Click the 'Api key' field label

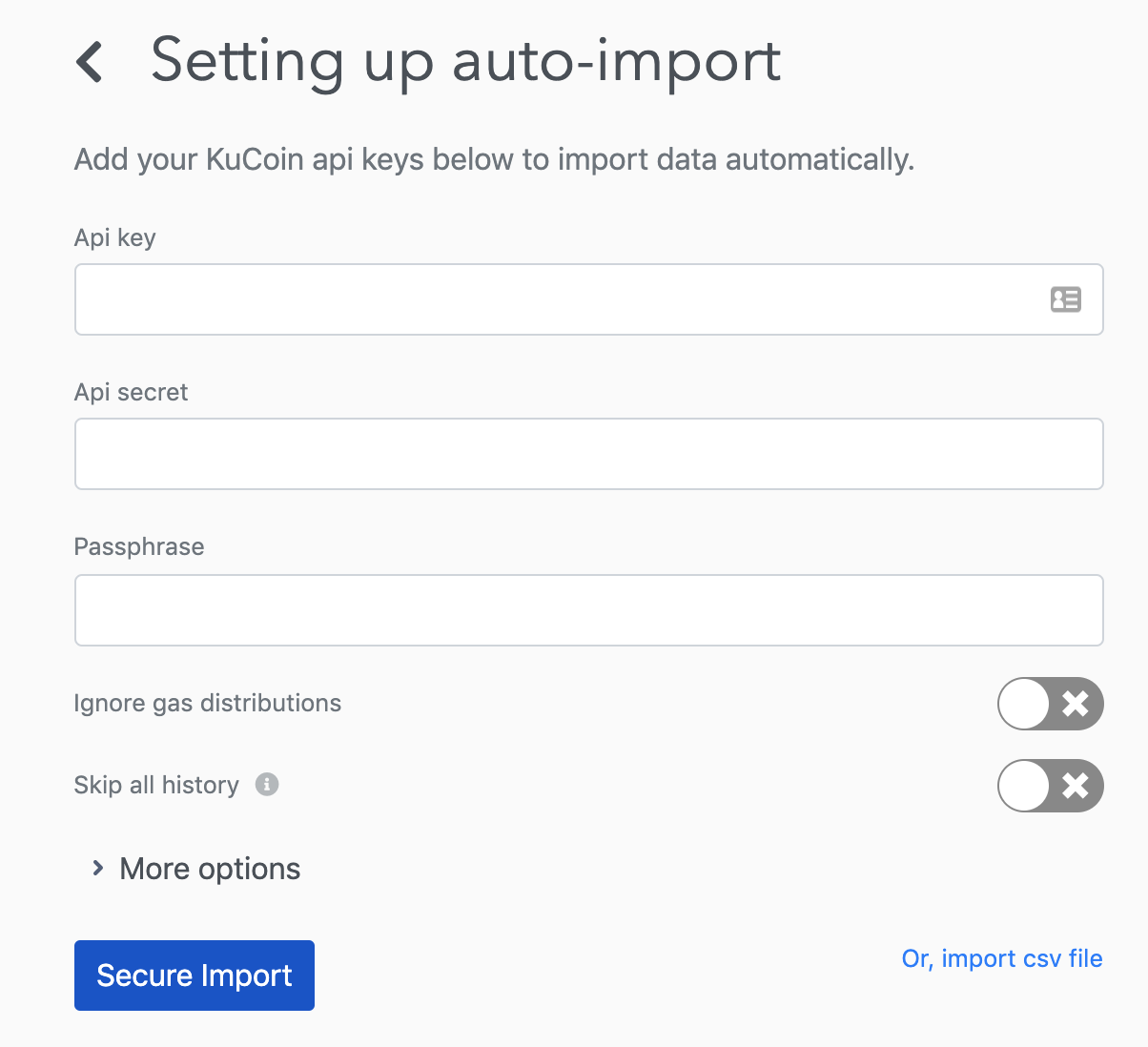(x=115, y=237)
